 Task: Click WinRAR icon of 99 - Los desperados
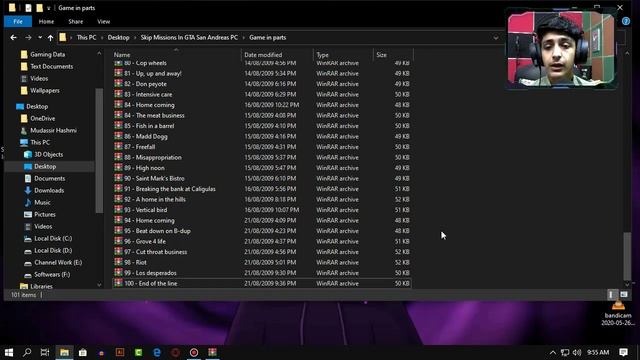point(118,272)
